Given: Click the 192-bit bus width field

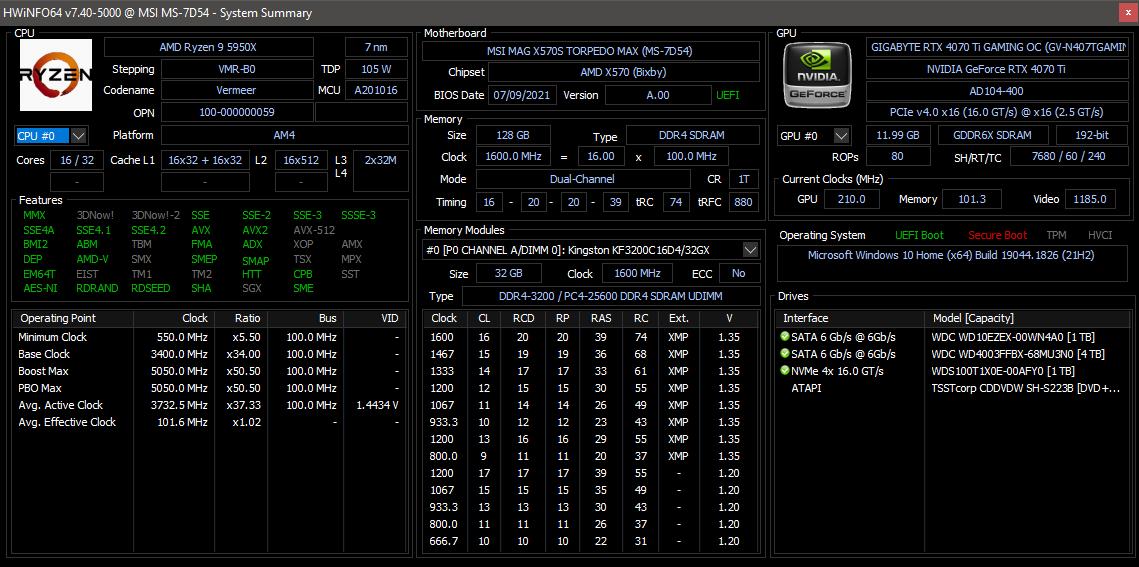Looking at the screenshot, I should (x=1092, y=136).
